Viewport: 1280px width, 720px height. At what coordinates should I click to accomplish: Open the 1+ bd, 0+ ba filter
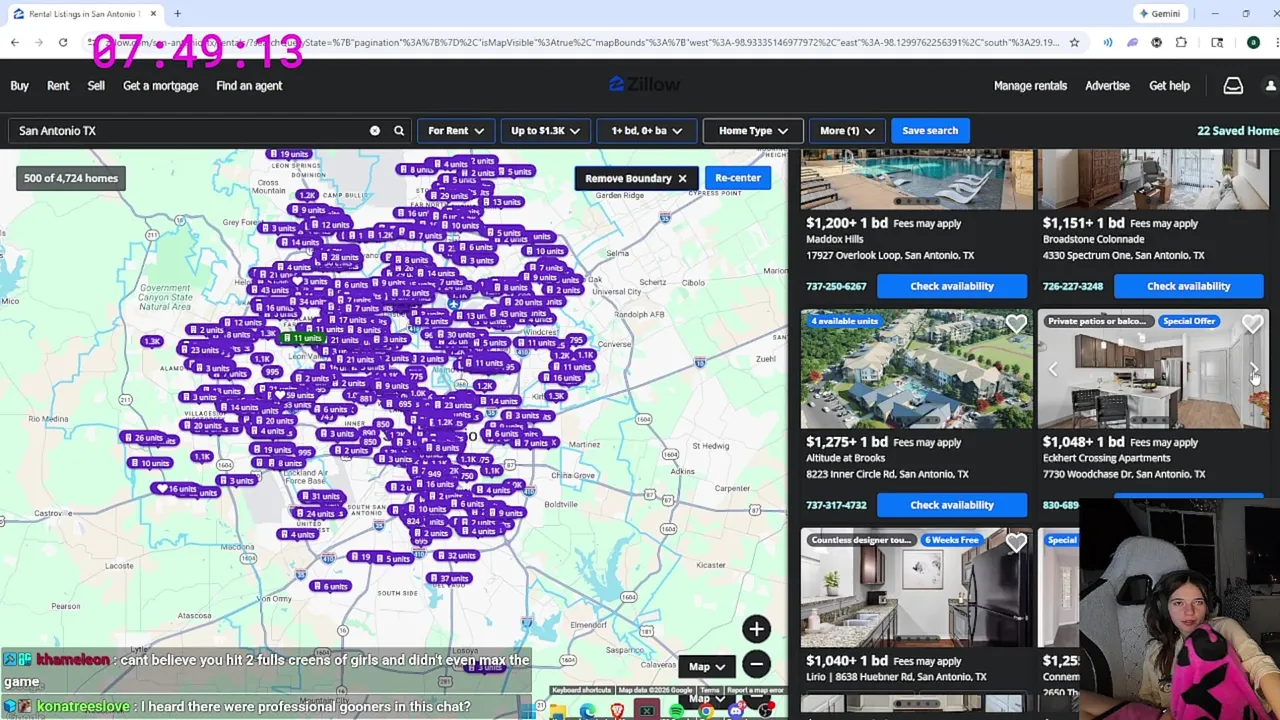tap(646, 131)
